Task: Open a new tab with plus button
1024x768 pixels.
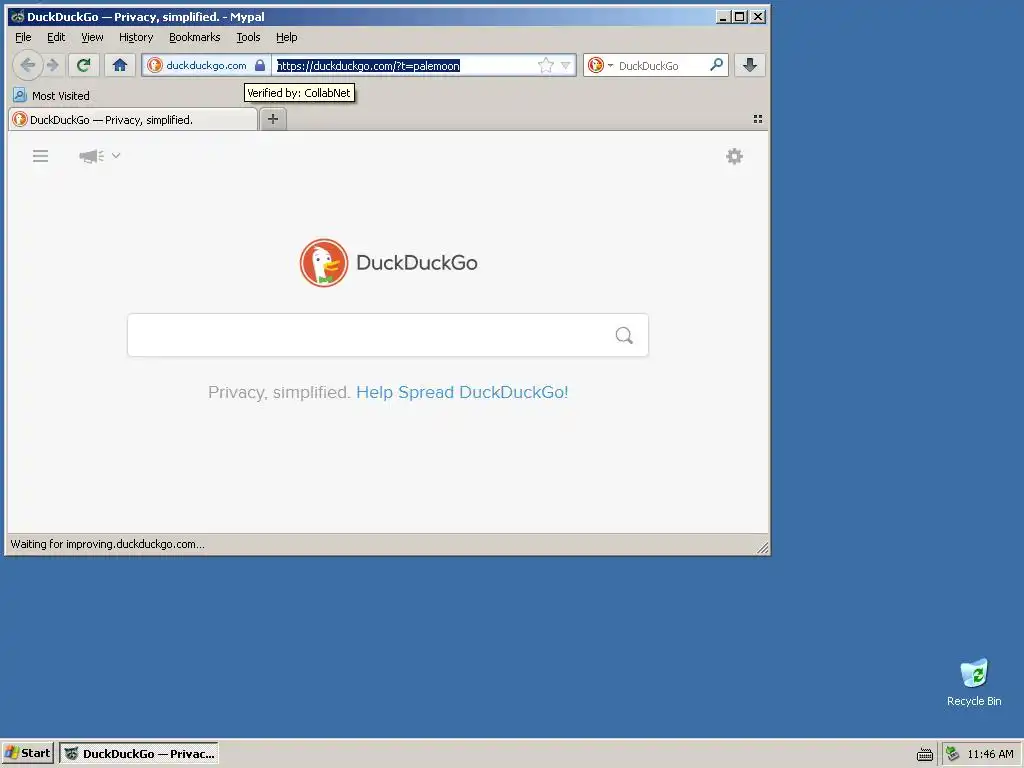Action: tap(273, 119)
